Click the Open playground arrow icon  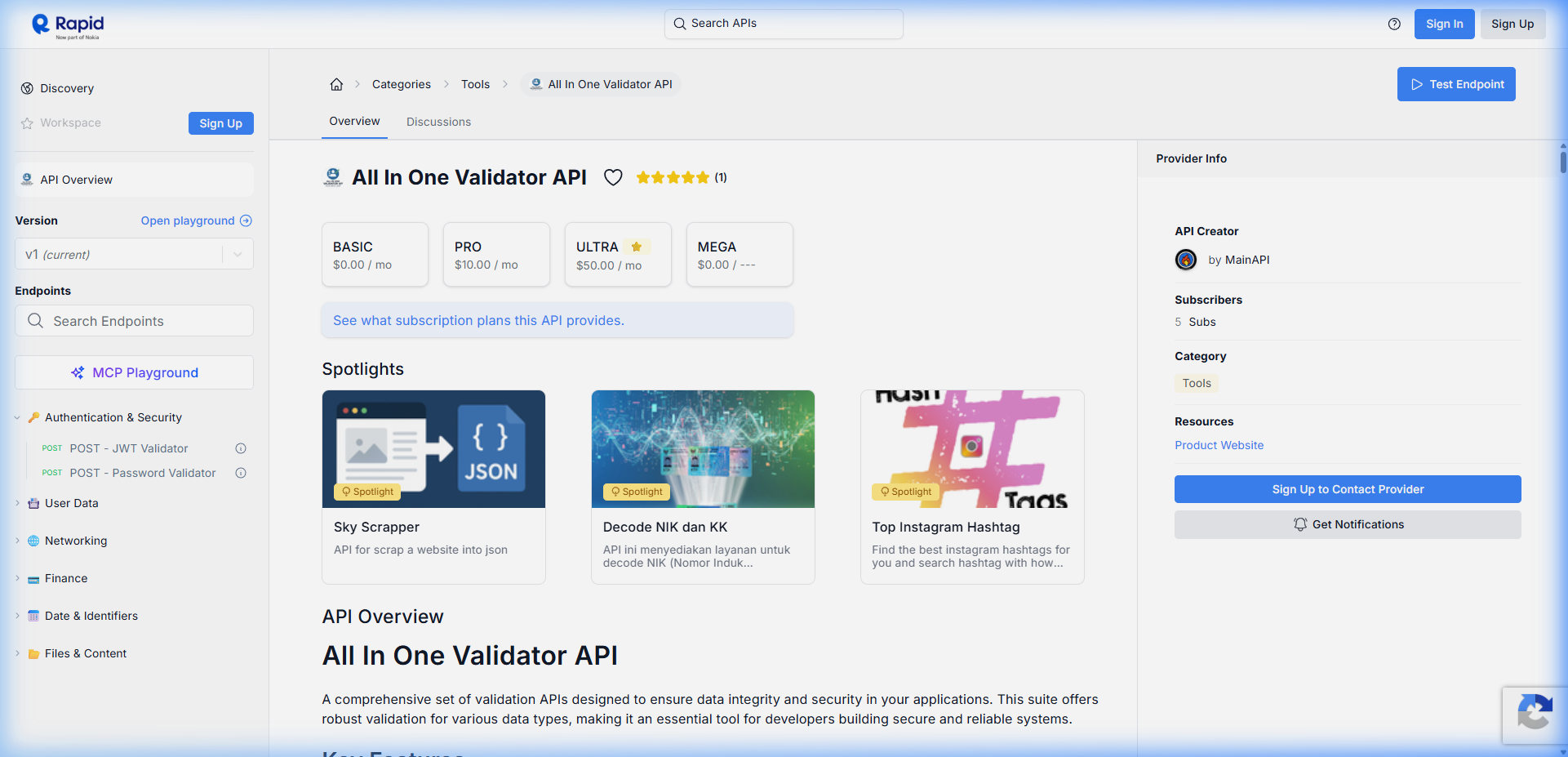(x=246, y=220)
